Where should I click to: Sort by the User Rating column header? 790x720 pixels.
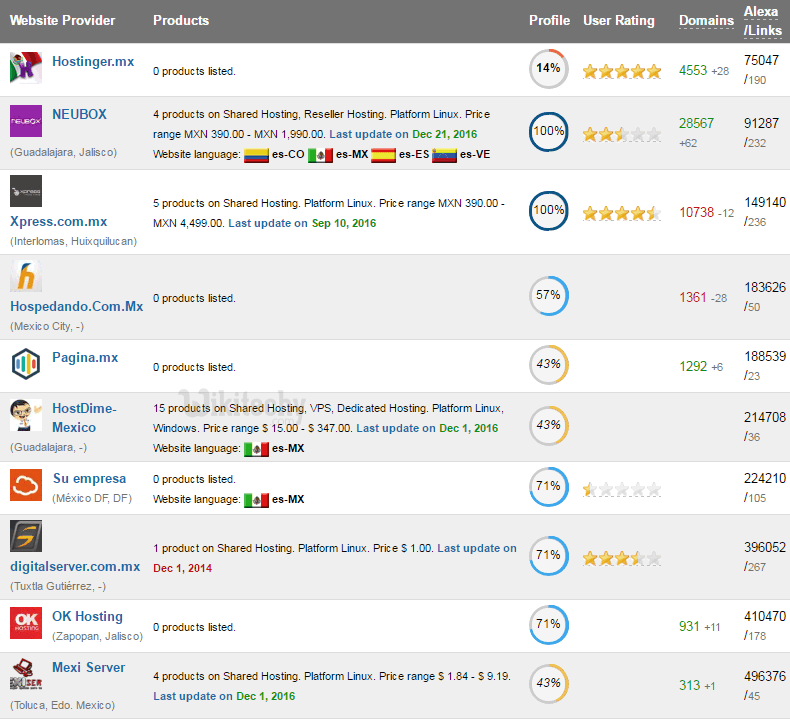[618, 21]
